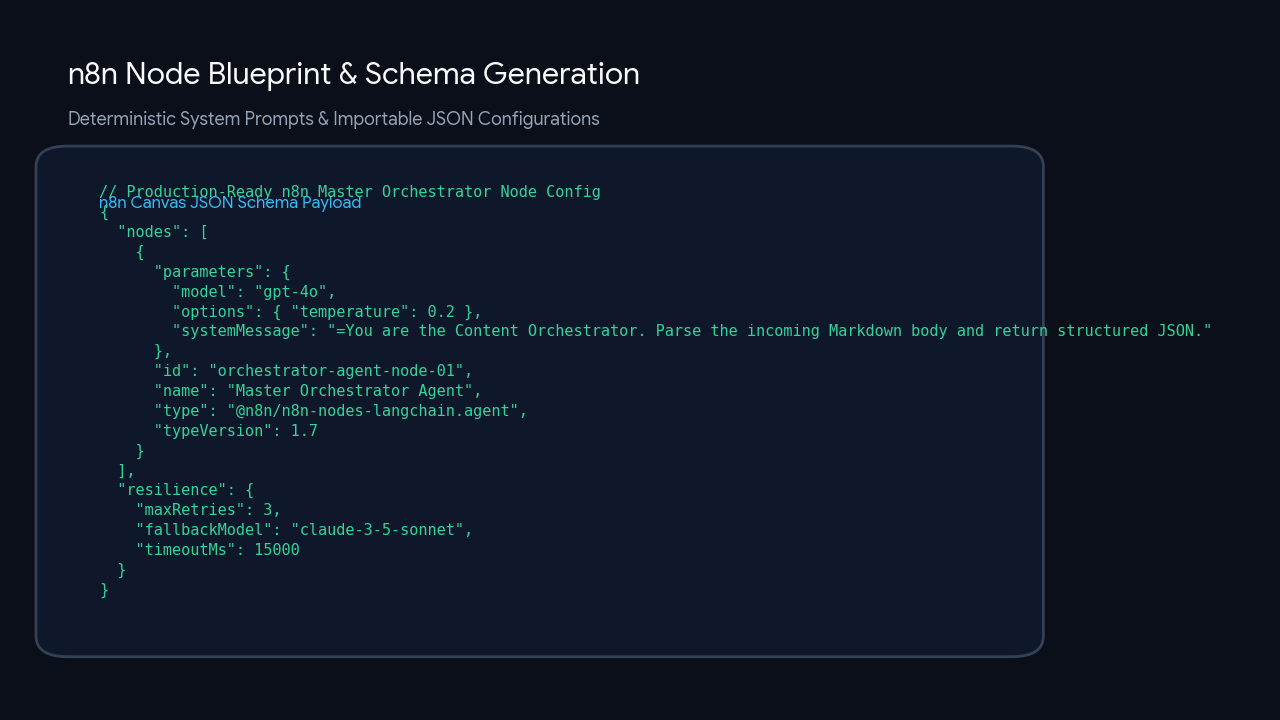
Task: Click the '"timeoutMs": 15000' line
Action: pos(218,550)
